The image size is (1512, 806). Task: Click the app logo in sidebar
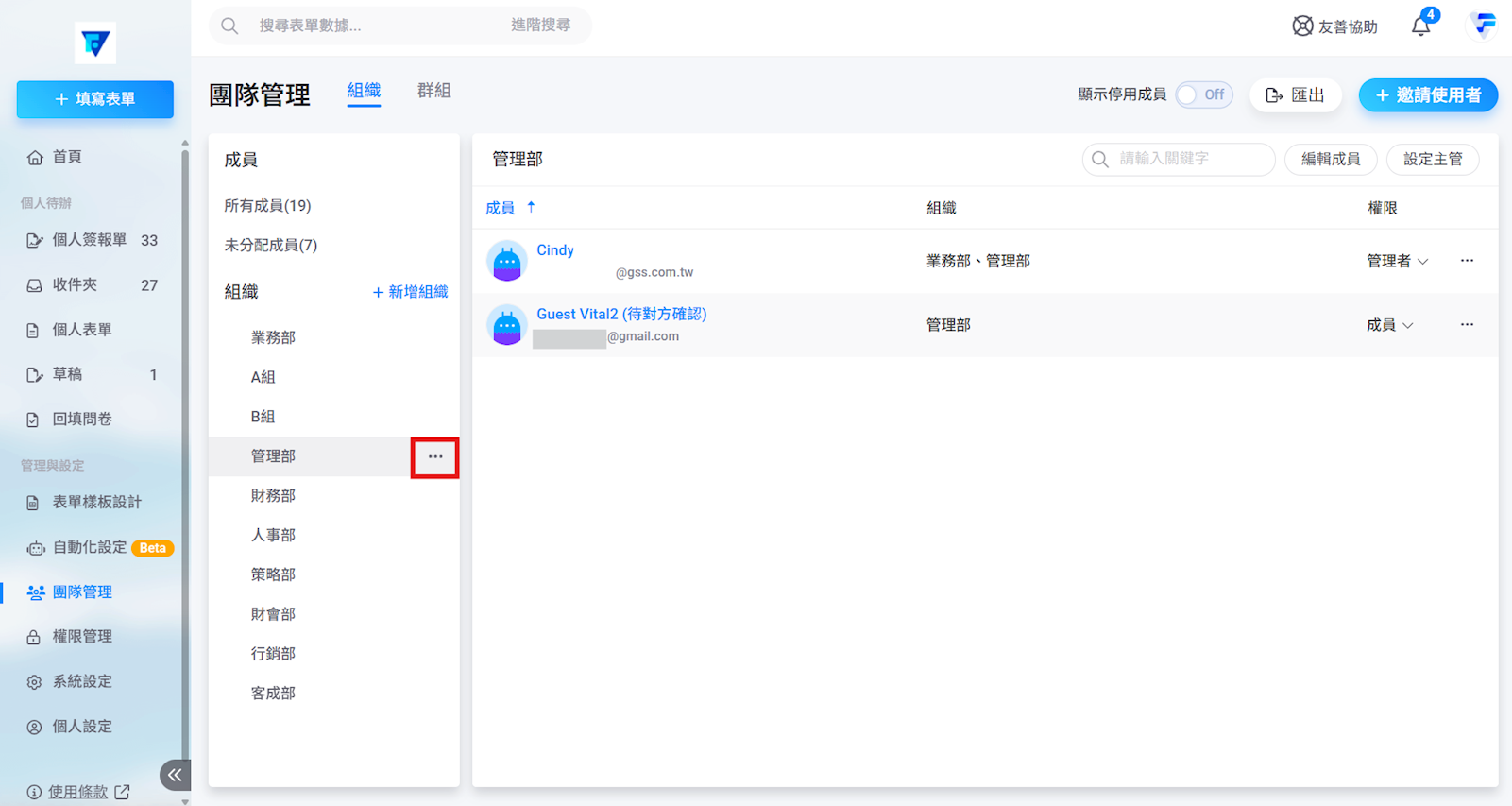click(x=95, y=43)
